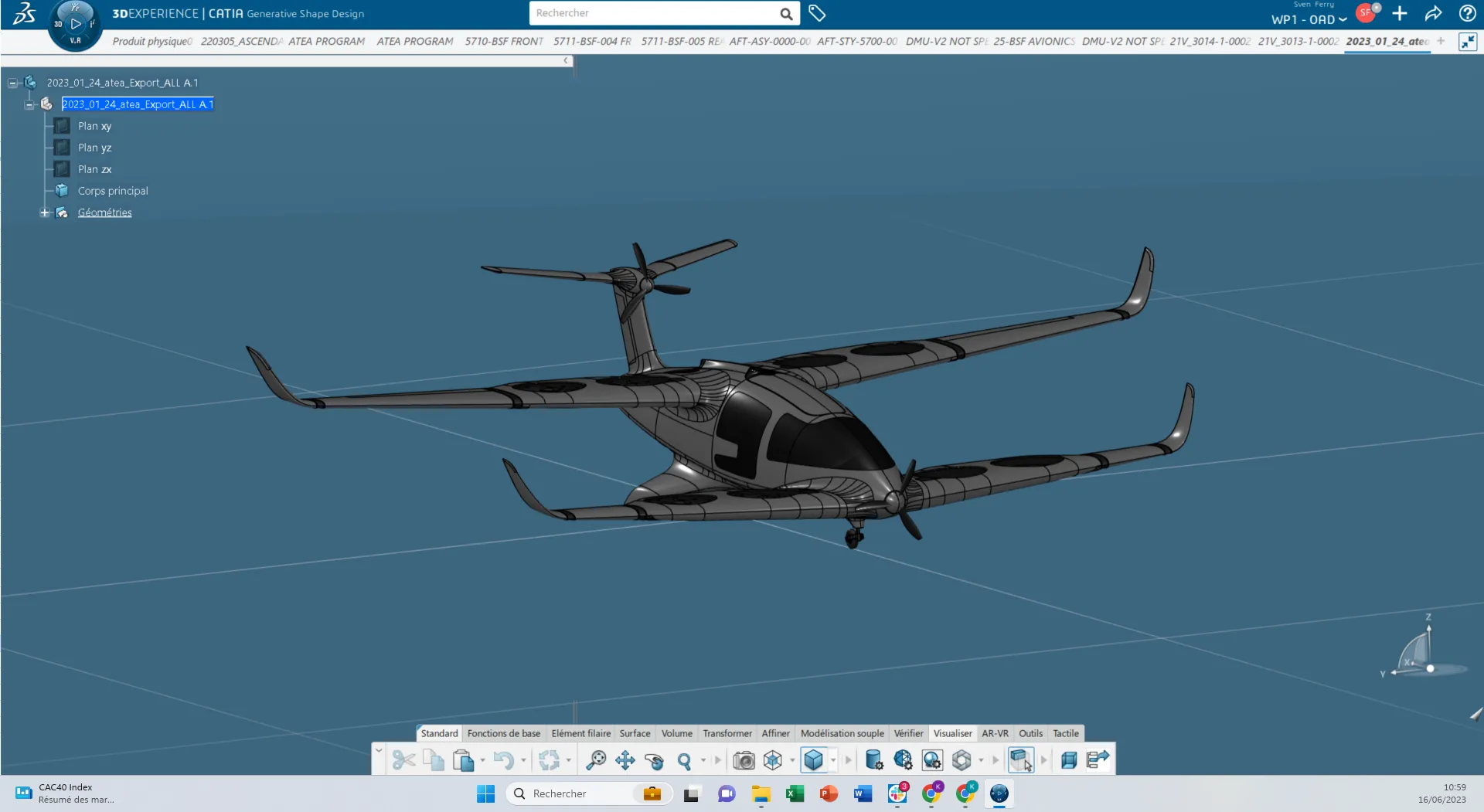
Task: Switch to the Standard toolbar tab
Action: coord(439,733)
